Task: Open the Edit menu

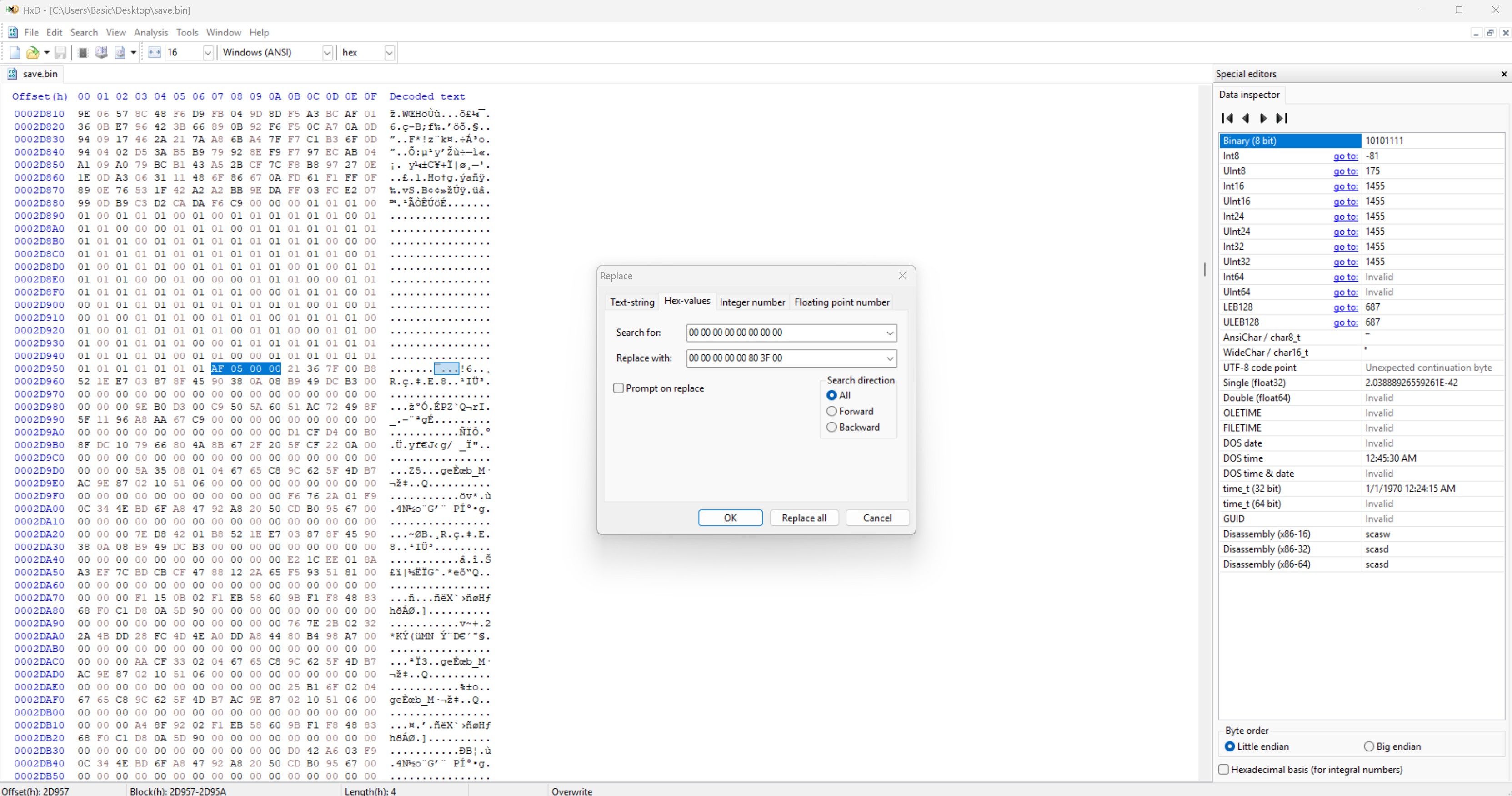Action: [54, 32]
